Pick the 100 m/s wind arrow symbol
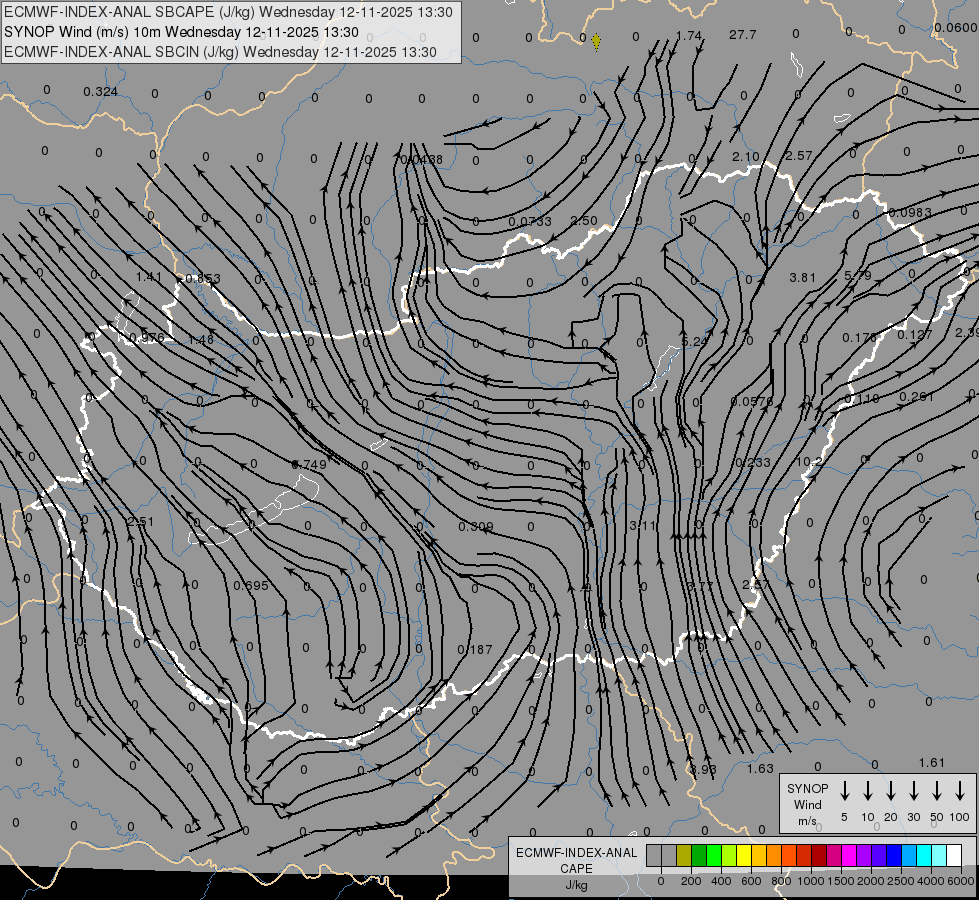The width and height of the screenshot is (979, 900). pos(960,791)
